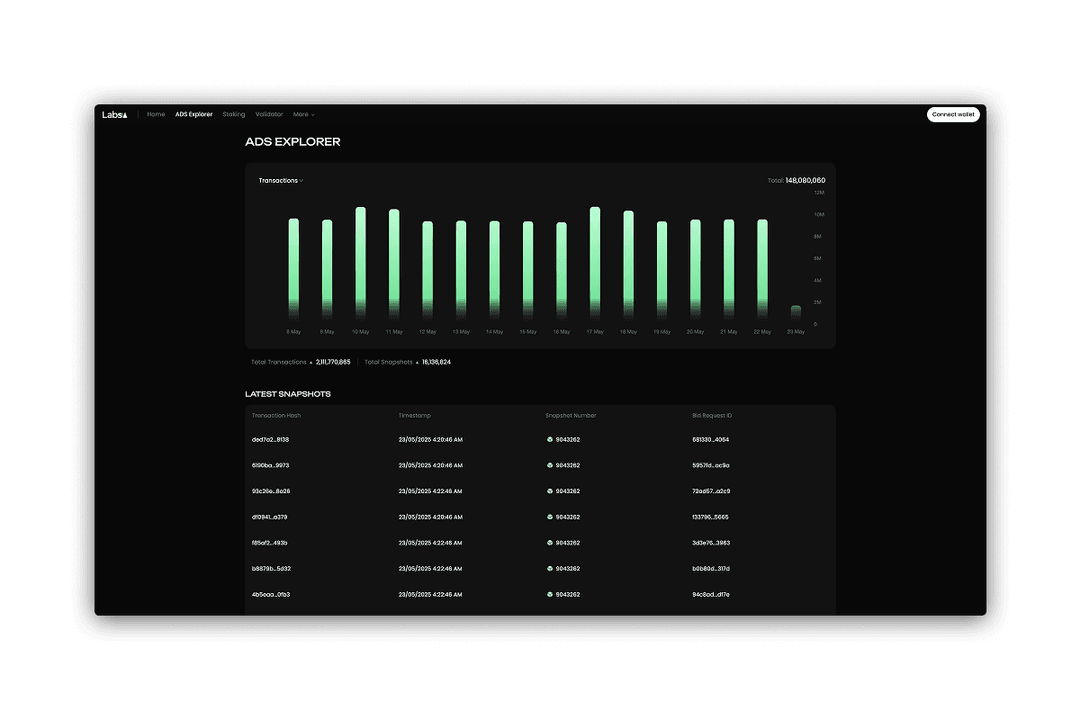This screenshot has width=1080, height=720.
Task: Click the ADS EXPLORER page heading
Action: point(293,142)
